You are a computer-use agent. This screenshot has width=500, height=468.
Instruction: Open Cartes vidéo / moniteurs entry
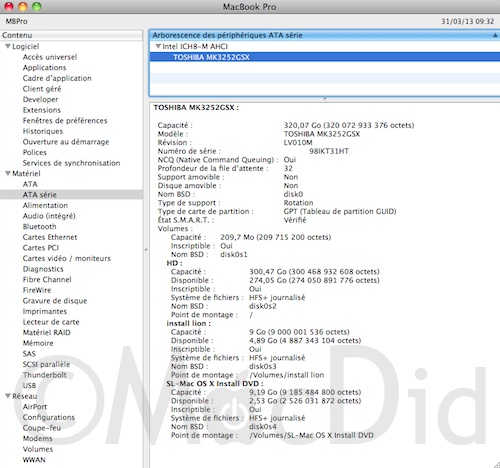67,258
